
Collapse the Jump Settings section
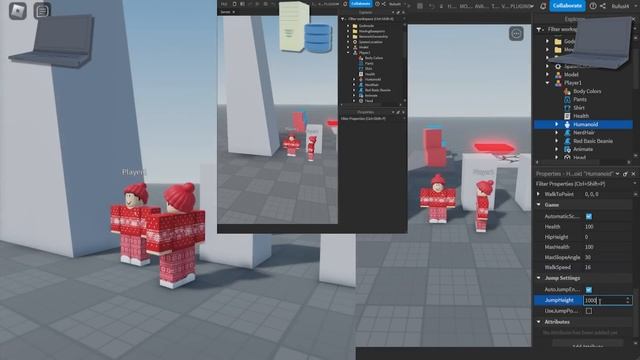538,278
